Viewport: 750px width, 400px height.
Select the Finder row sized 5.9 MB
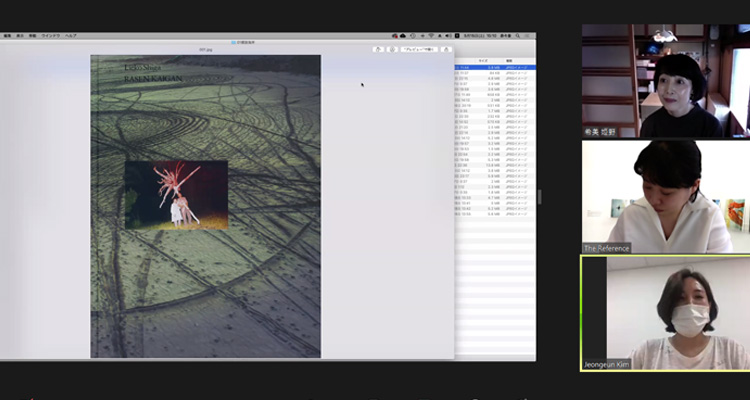tap(495, 176)
